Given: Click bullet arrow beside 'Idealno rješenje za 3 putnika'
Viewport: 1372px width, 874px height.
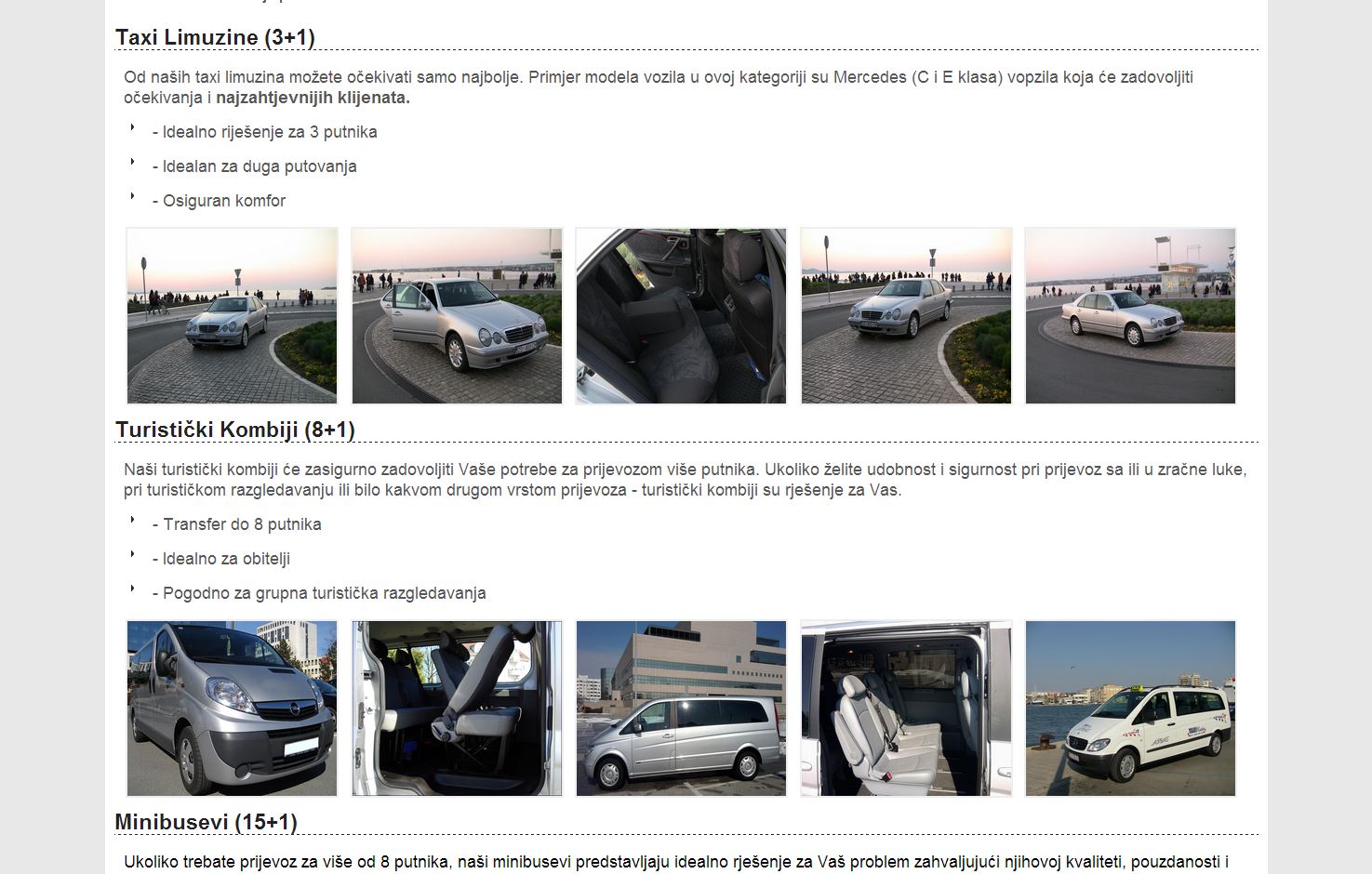Looking at the screenshot, I should point(132,127).
